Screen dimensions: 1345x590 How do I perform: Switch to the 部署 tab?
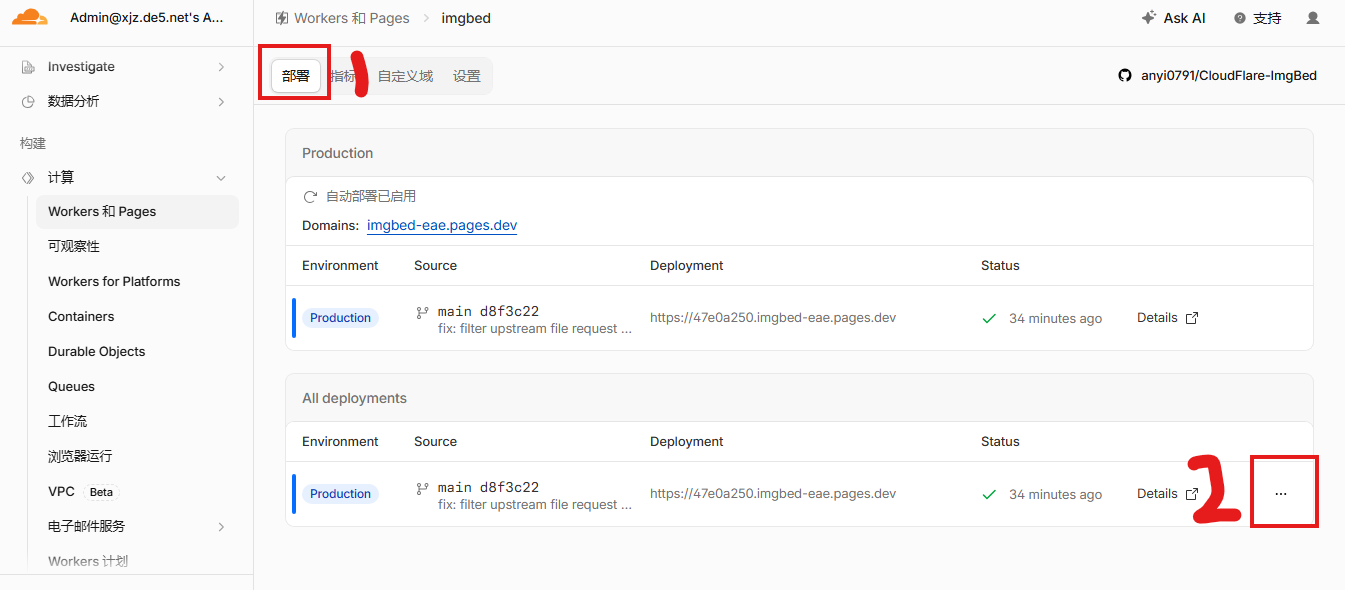tap(296, 76)
